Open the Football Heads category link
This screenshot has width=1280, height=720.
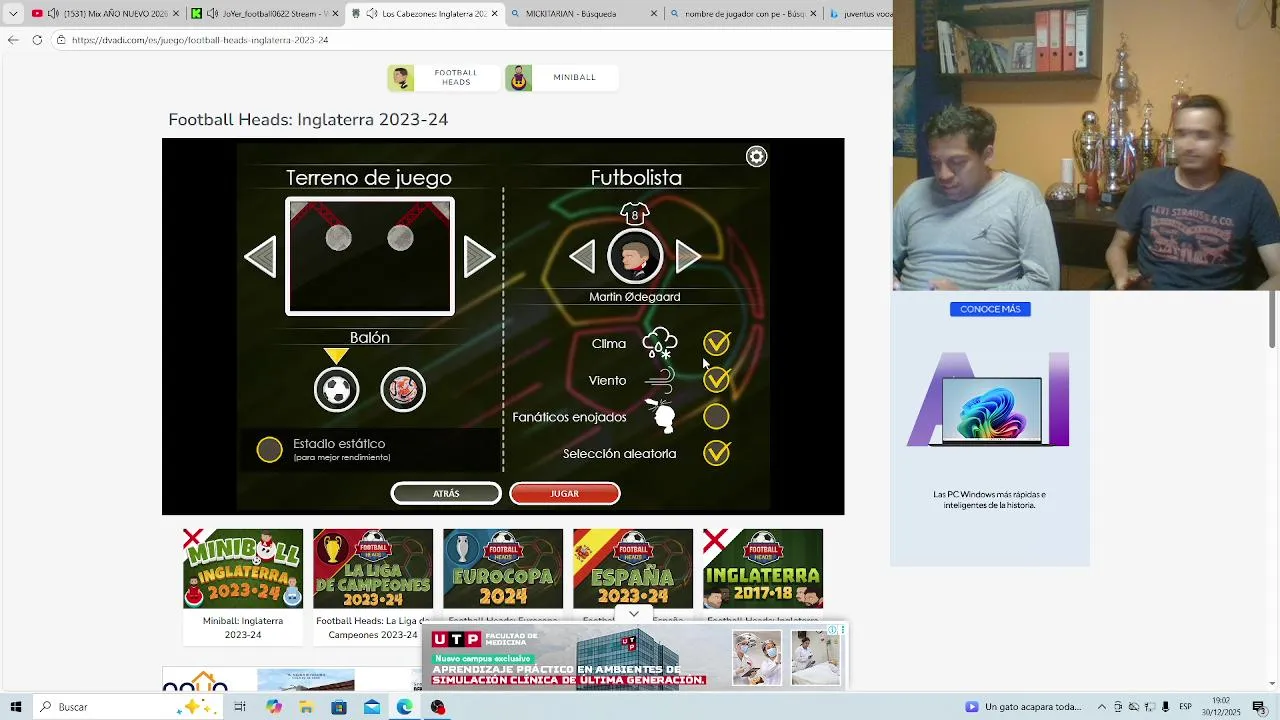pyautogui.click(x=443, y=78)
